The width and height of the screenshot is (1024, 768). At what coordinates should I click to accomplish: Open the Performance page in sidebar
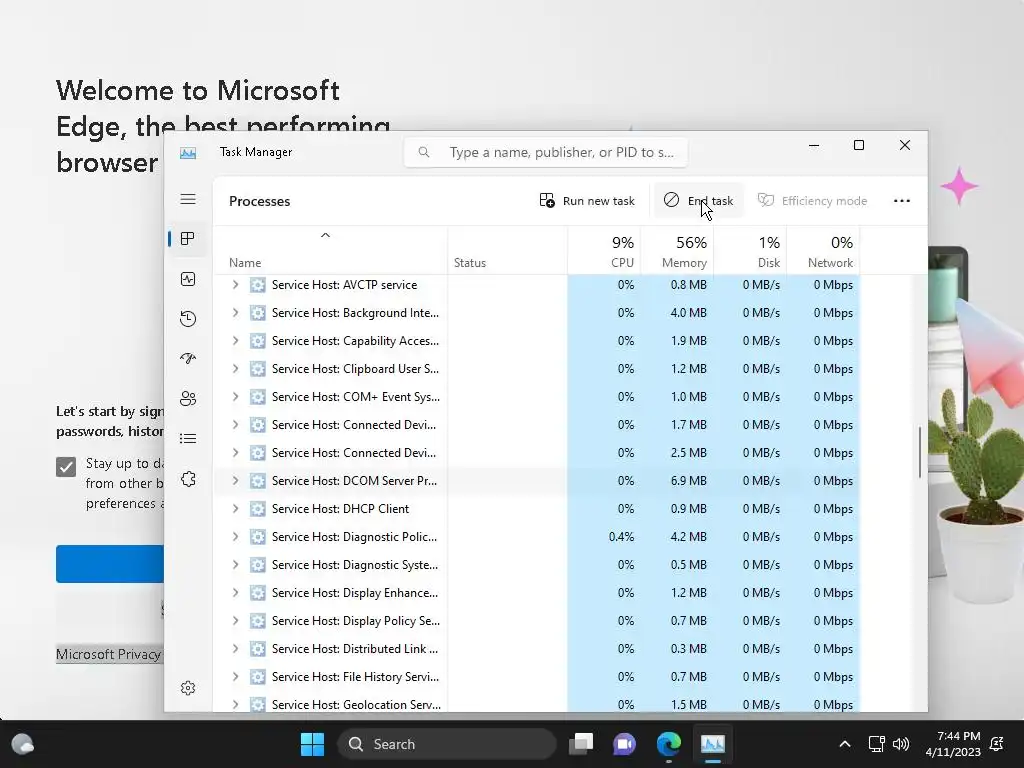pos(188,280)
